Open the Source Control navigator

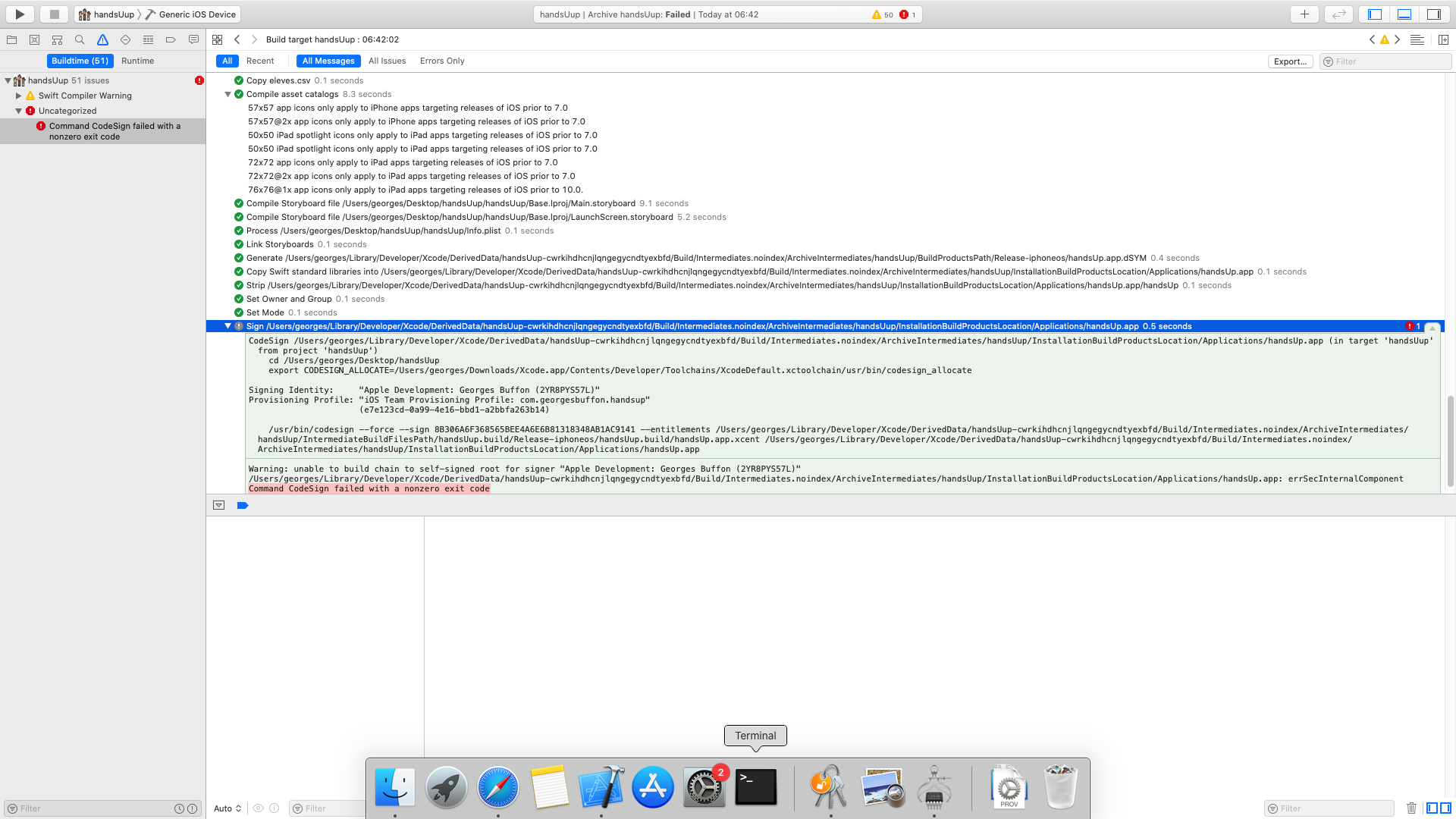[x=34, y=39]
